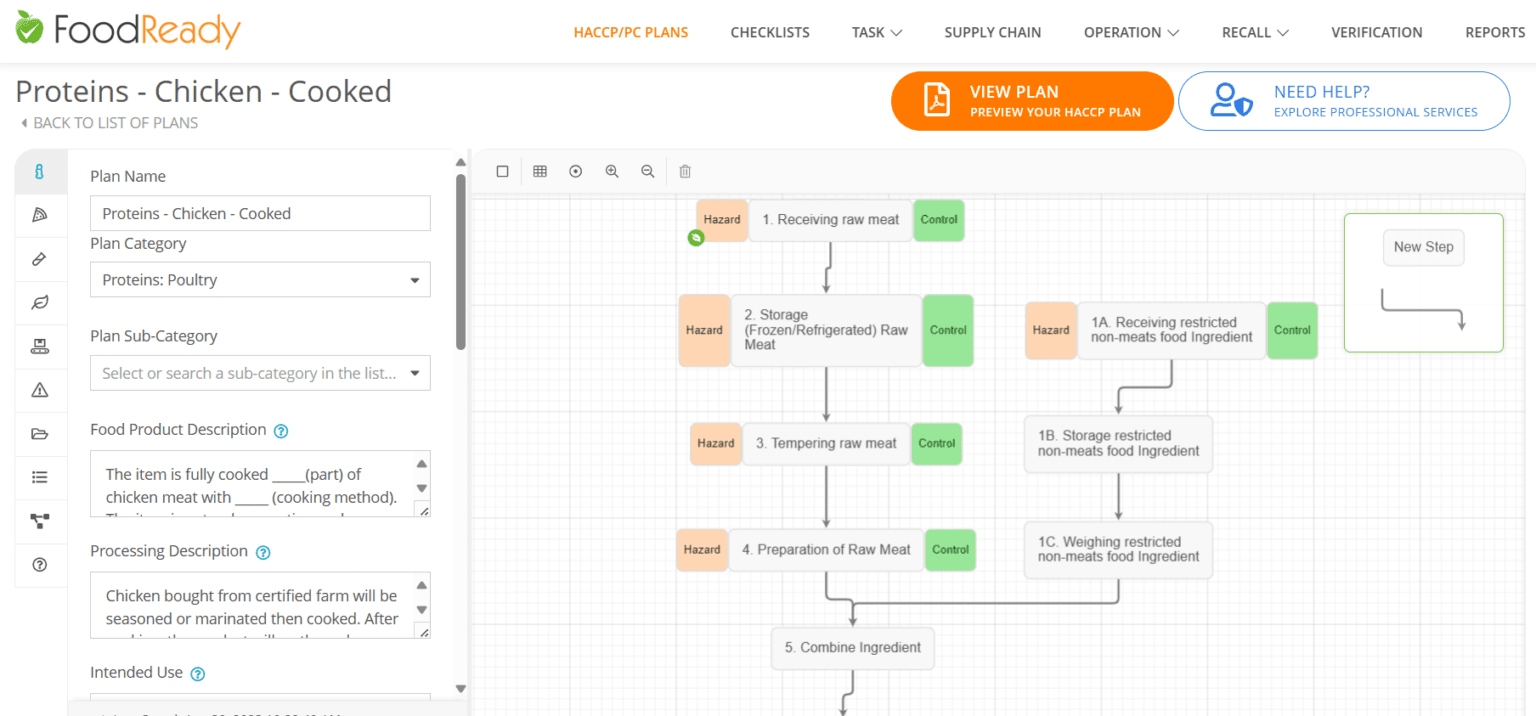Open the SUPPLY CHAIN tab
Viewport: 1536px width, 716px height.
coord(992,32)
